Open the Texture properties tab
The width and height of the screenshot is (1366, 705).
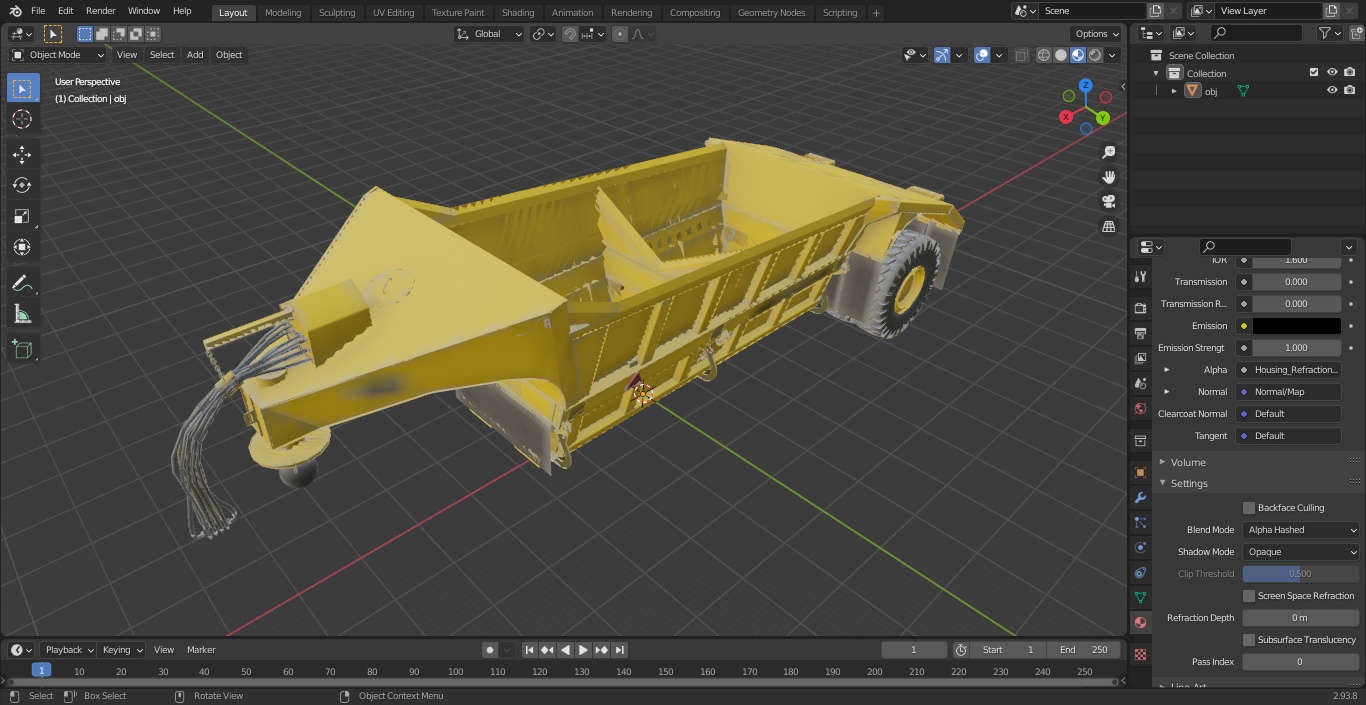pos(1140,654)
